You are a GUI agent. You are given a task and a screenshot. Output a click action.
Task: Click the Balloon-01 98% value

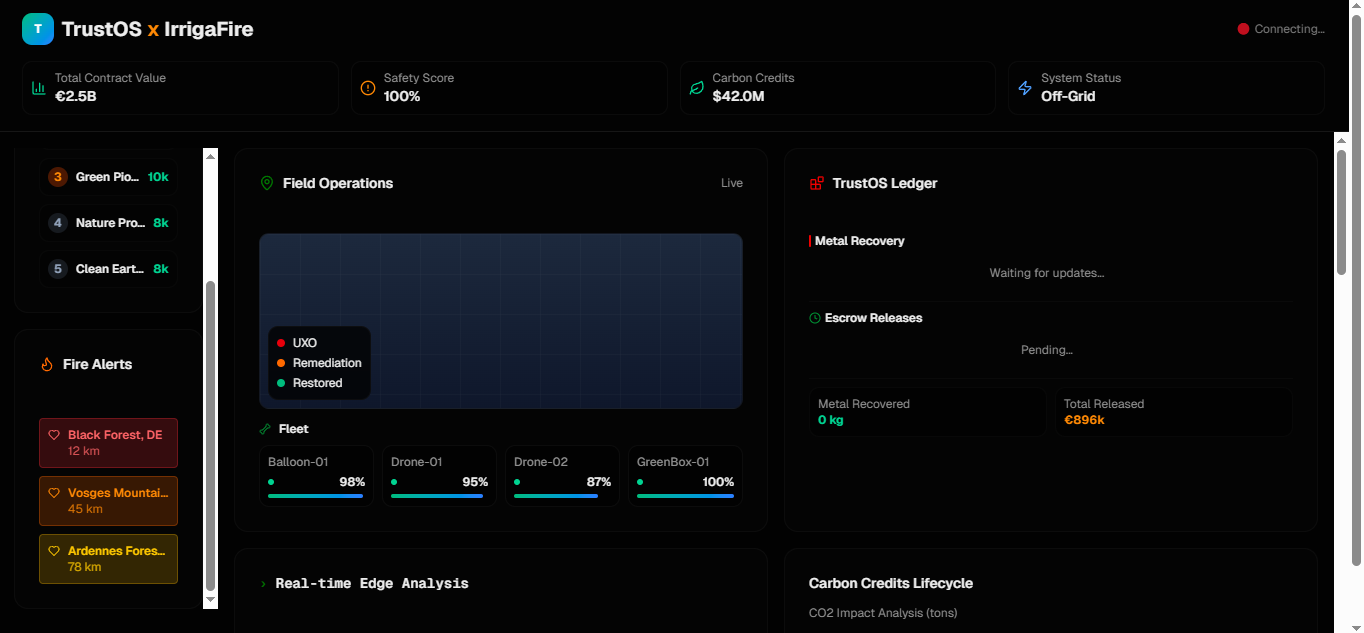[x=352, y=482]
